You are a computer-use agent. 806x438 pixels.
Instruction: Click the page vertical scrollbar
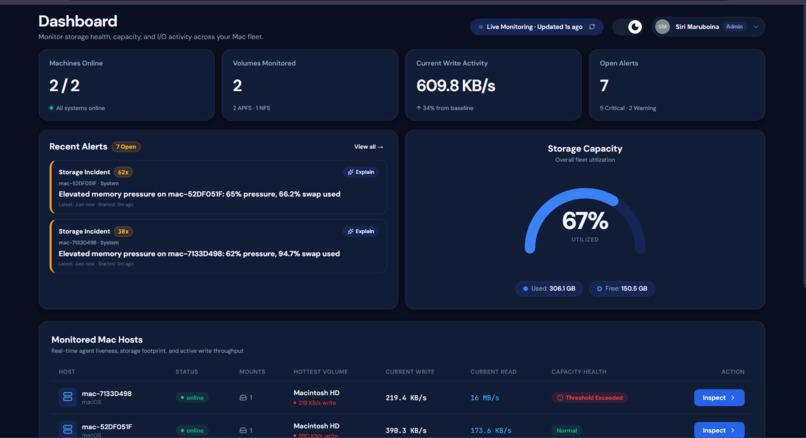point(803,144)
